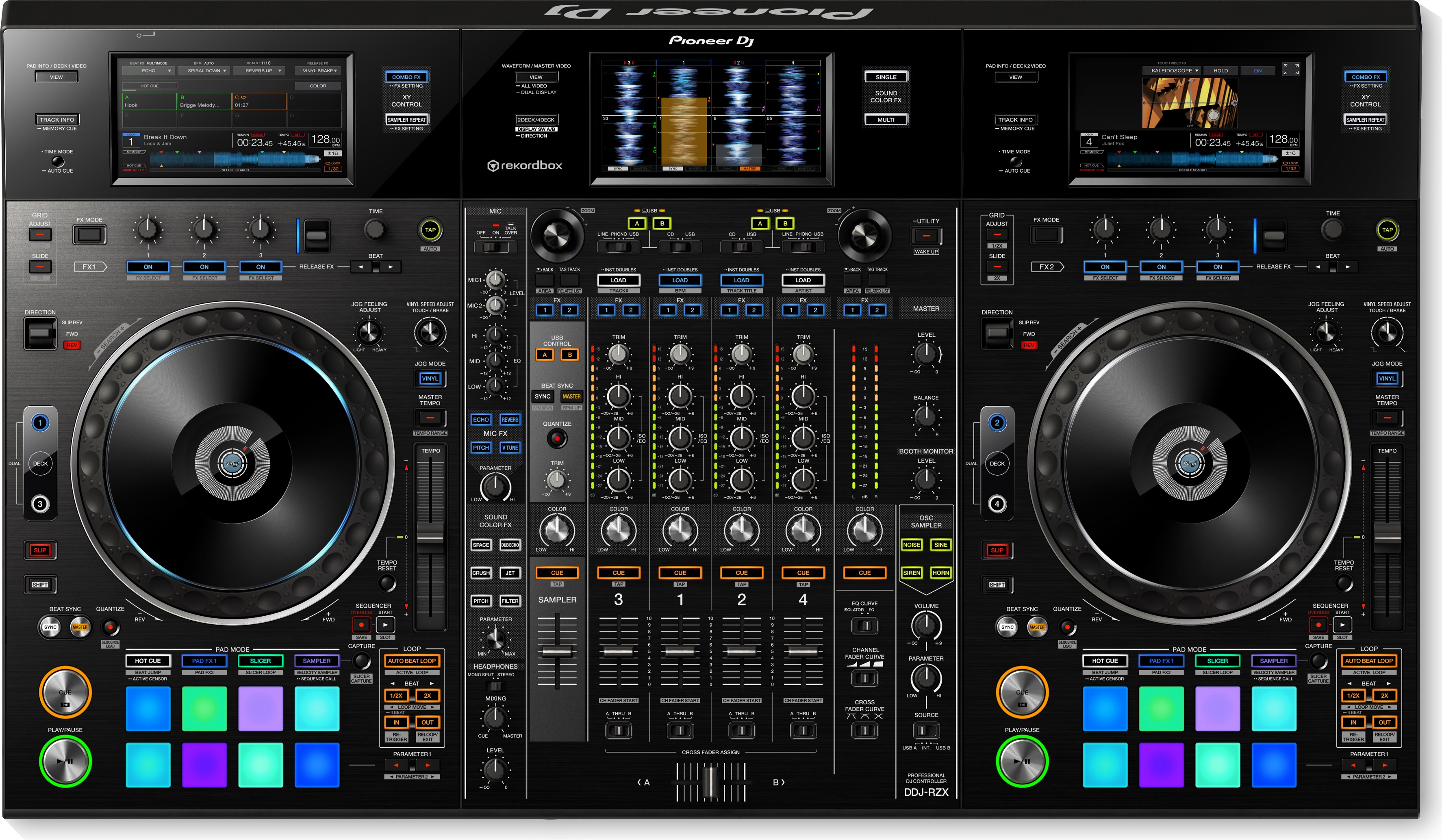Enable SLIP mode on deck 2
Screen dimensions: 1442x840
point(997,550)
